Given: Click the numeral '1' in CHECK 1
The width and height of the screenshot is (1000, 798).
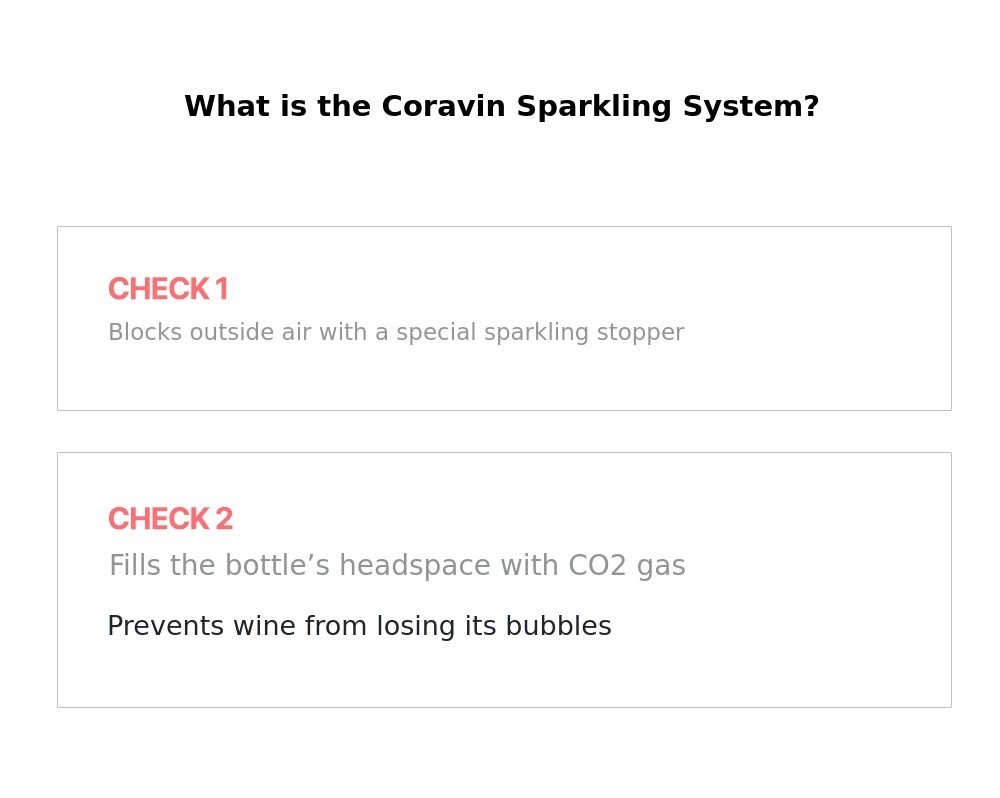Looking at the screenshot, I should [221, 289].
